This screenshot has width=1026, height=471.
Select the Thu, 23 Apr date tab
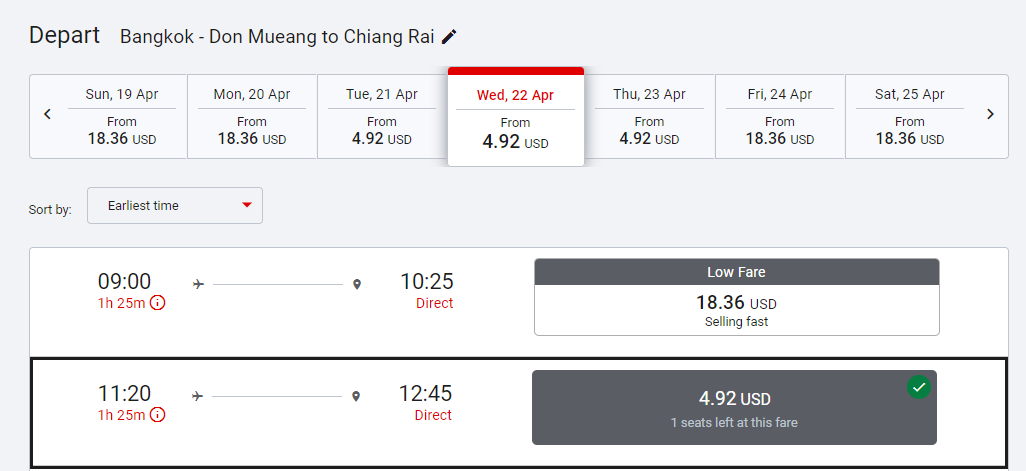coord(649,116)
